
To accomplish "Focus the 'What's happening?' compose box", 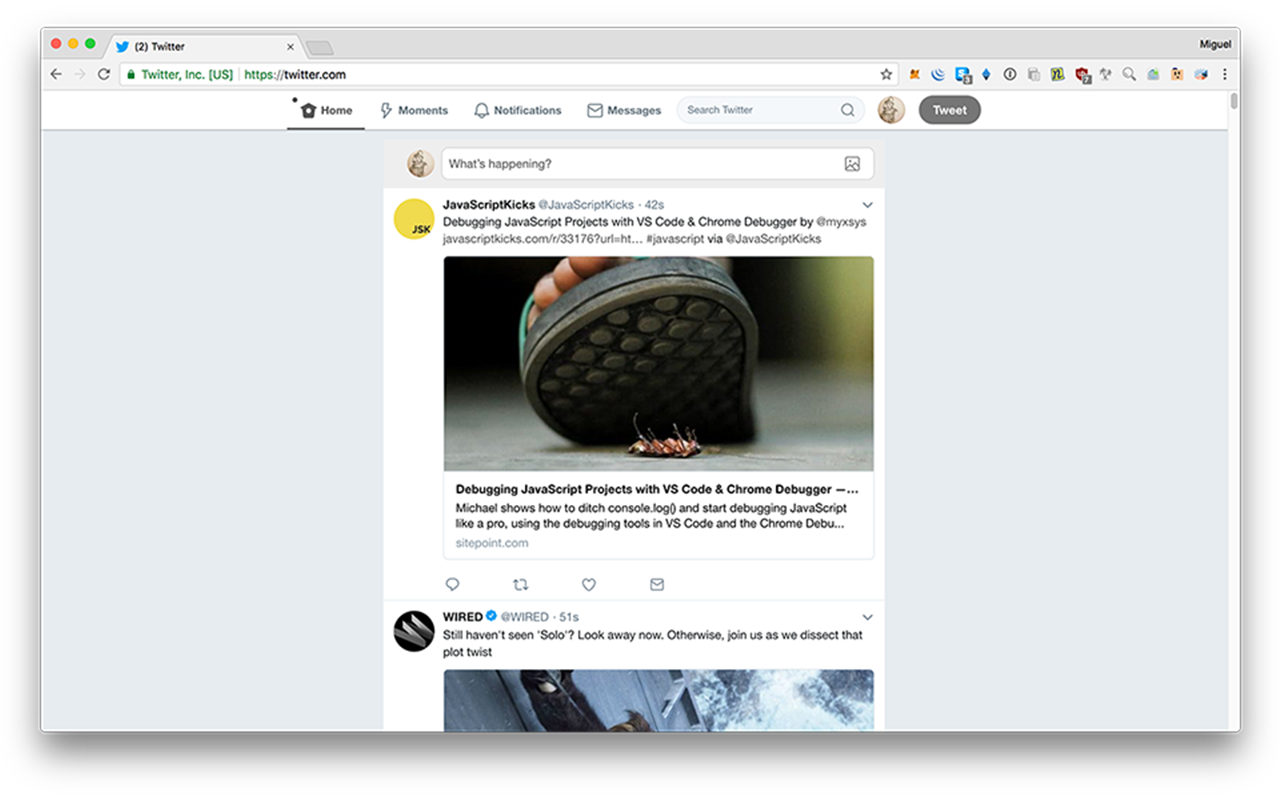I will 657,164.
